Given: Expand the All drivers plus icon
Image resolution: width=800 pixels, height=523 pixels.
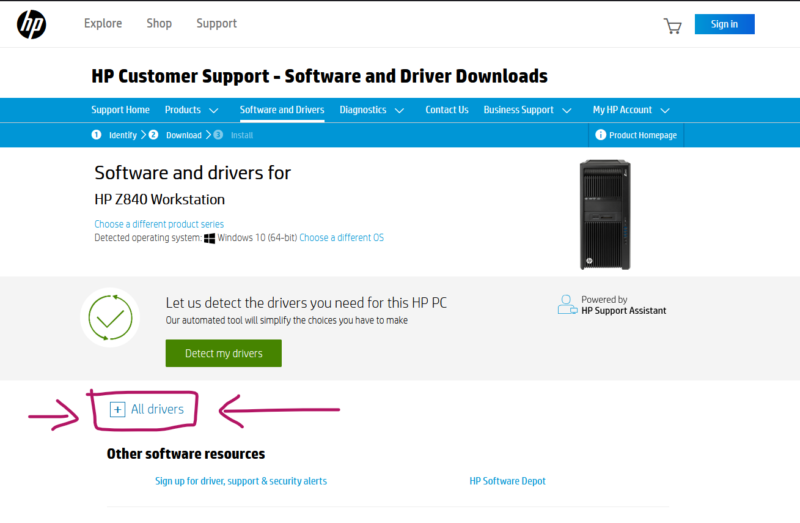Looking at the screenshot, I should tap(117, 409).
